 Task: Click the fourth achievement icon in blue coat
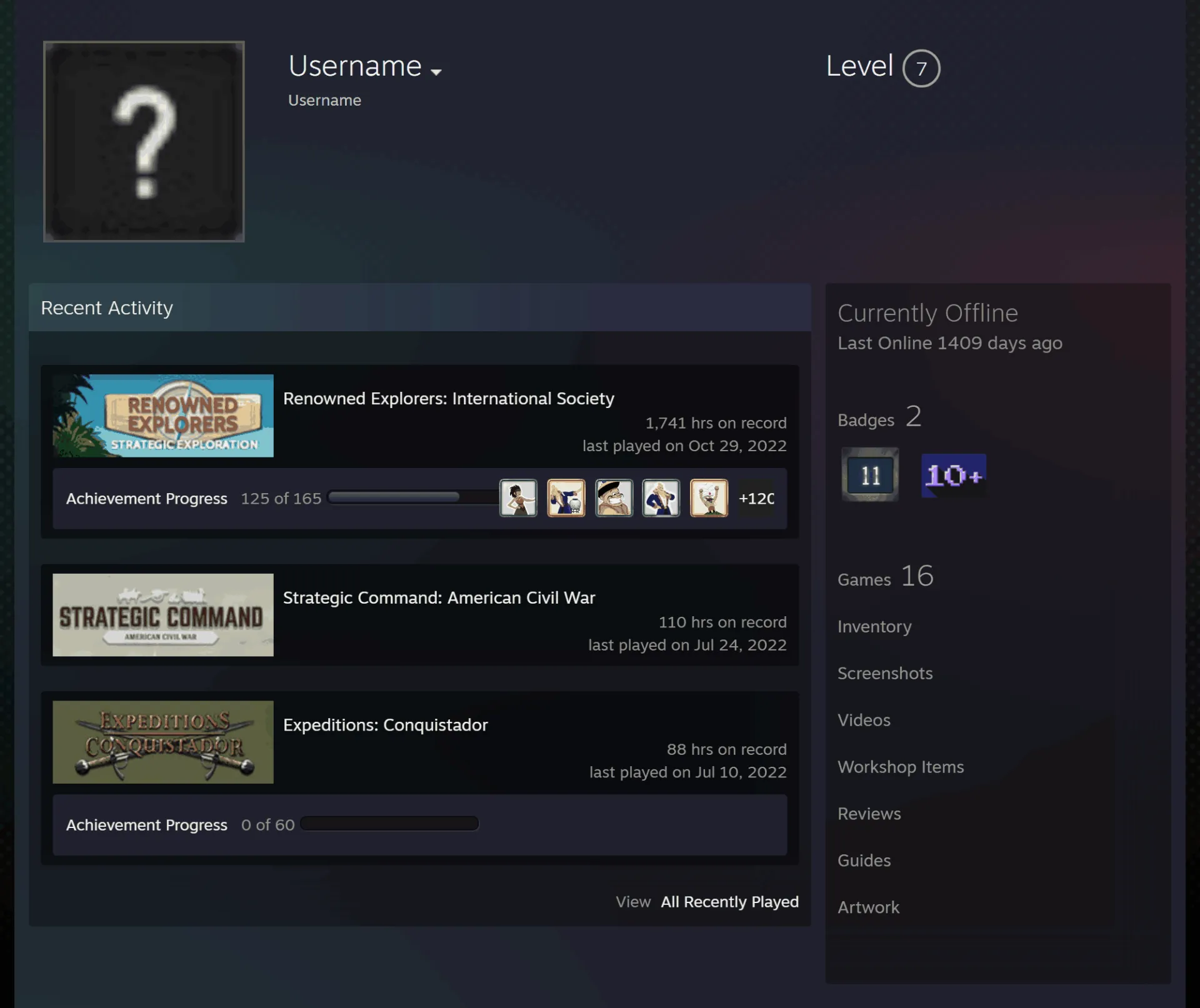[x=661, y=498]
